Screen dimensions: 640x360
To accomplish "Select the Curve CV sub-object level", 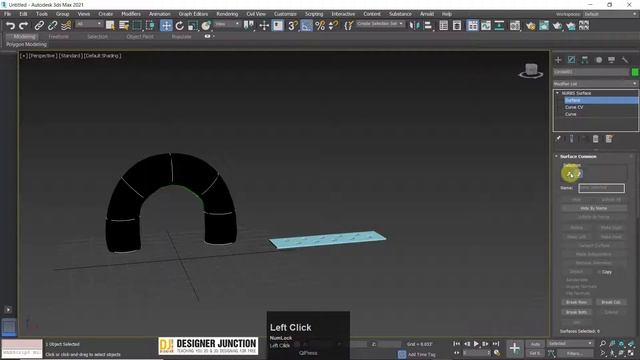I will 574,107.
